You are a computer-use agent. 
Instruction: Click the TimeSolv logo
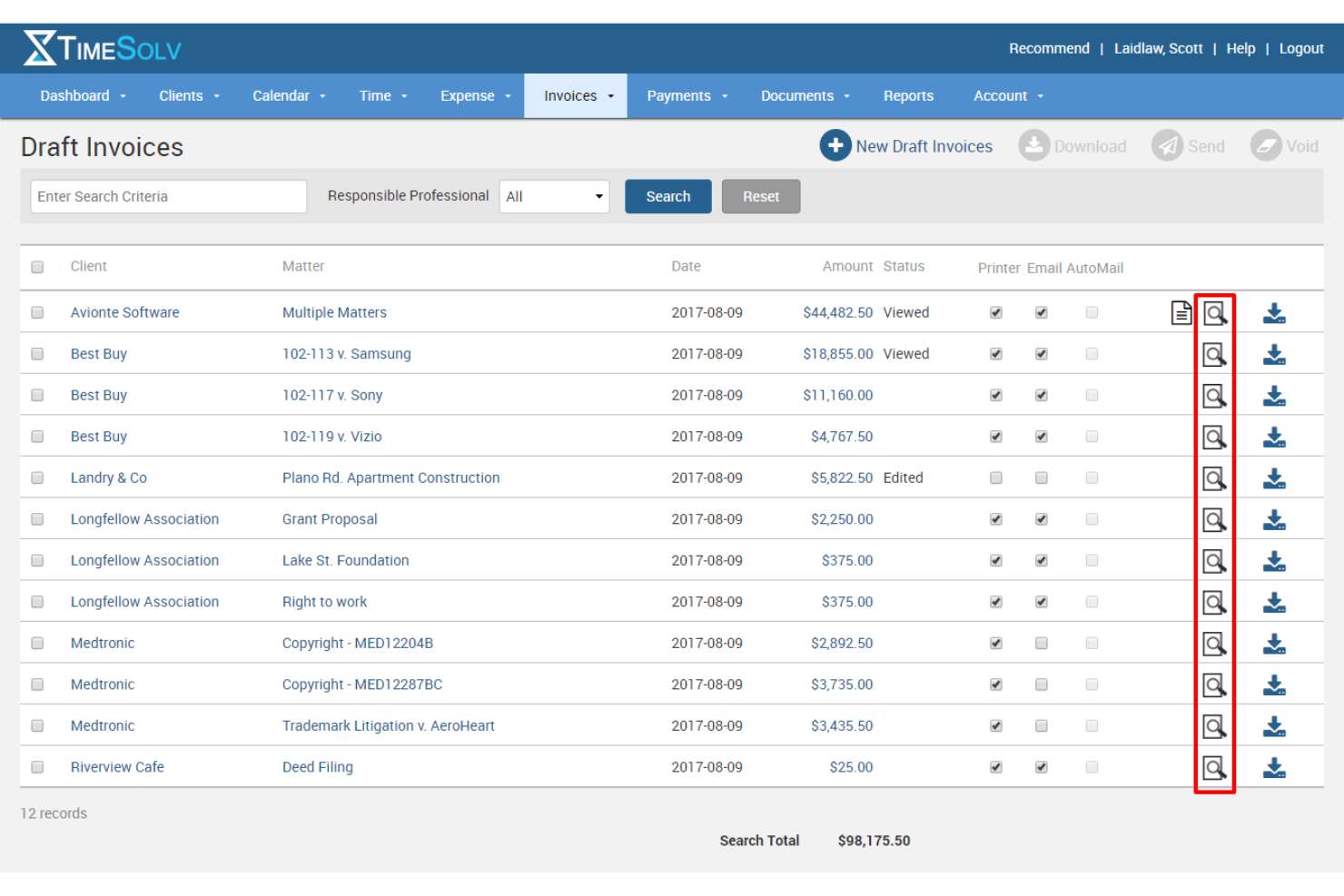pyautogui.click(x=102, y=48)
